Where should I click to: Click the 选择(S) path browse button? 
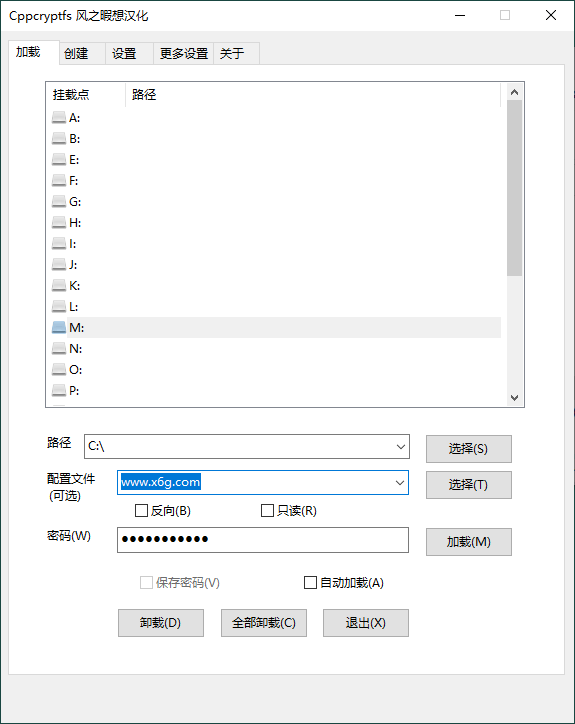(468, 449)
